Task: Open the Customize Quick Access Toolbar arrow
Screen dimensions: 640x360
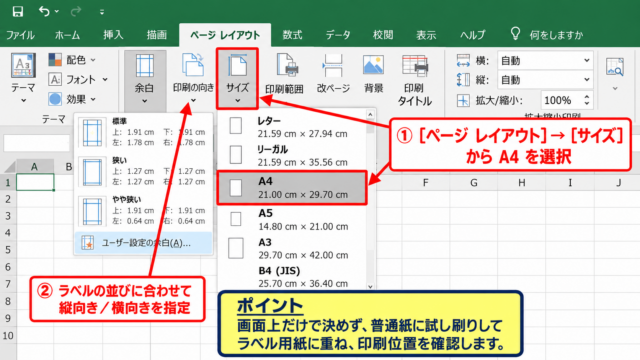Action: tap(102, 12)
